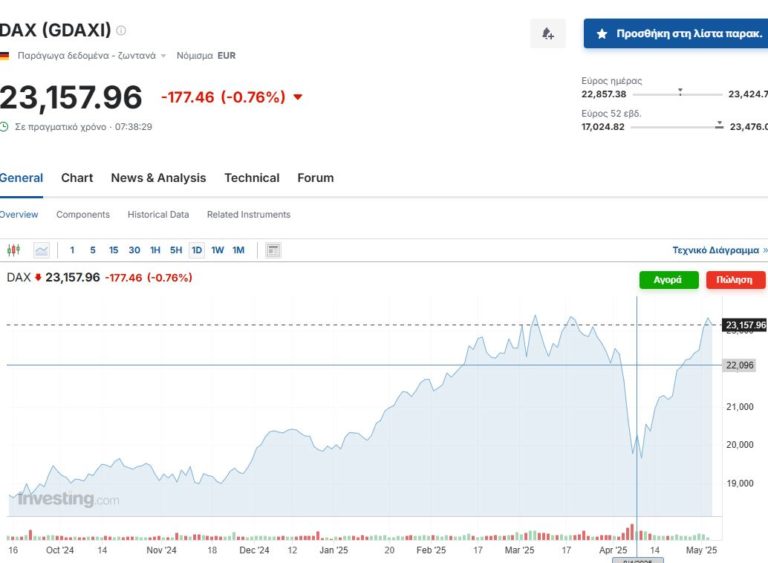This screenshot has height=563, width=768.
Task: Select the 1W chart interval
Action: (x=217, y=250)
